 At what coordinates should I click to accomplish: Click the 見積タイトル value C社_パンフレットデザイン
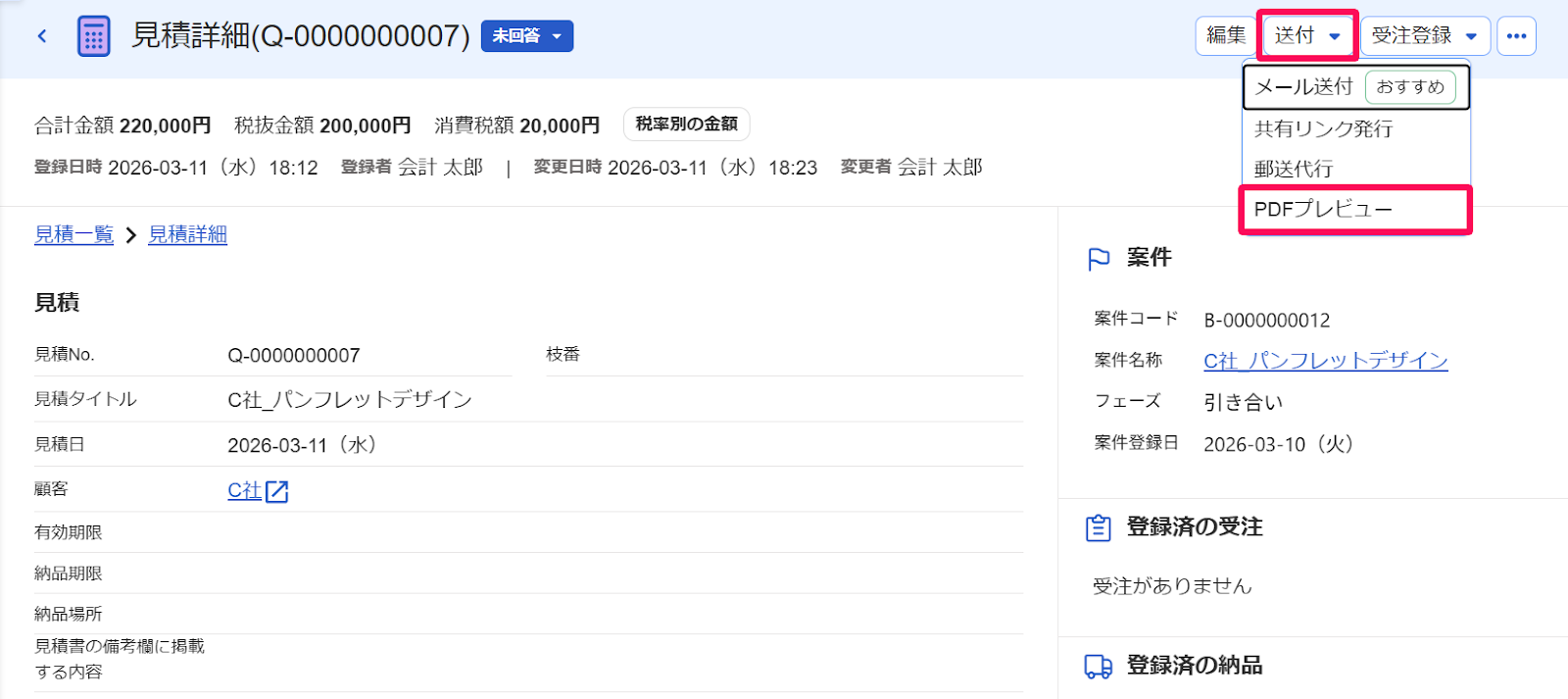pos(350,400)
